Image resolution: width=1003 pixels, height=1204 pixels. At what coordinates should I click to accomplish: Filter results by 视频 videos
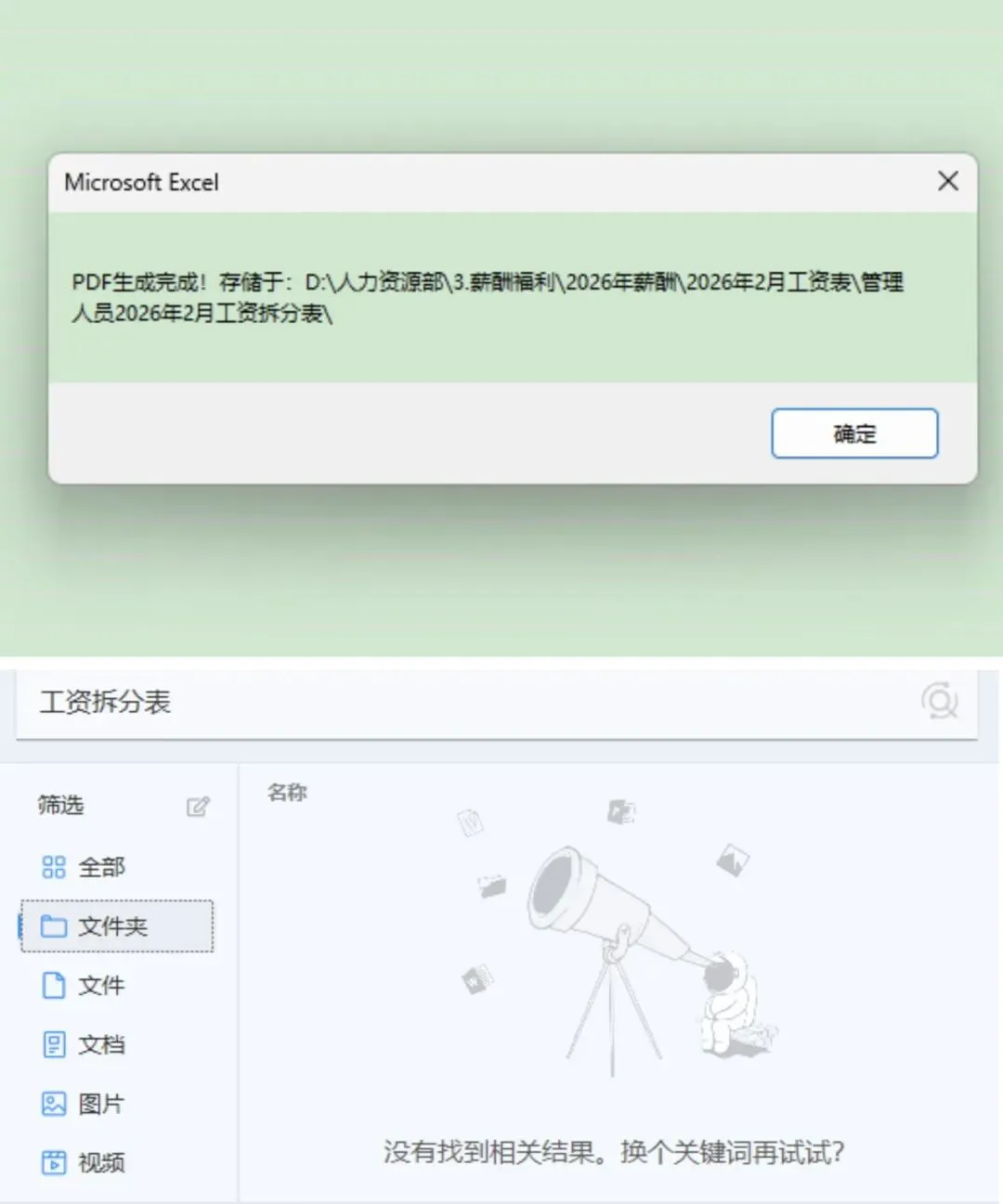pos(84,1162)
